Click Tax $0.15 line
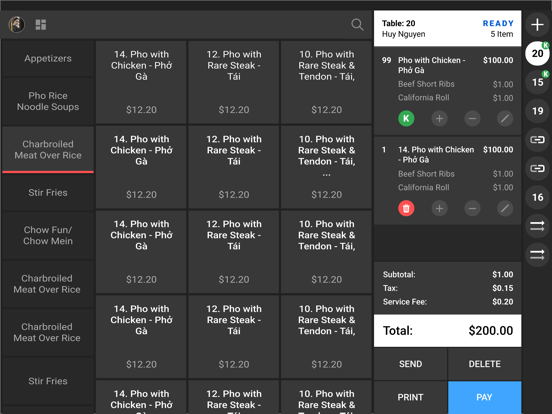 click(x=447, y=288)
